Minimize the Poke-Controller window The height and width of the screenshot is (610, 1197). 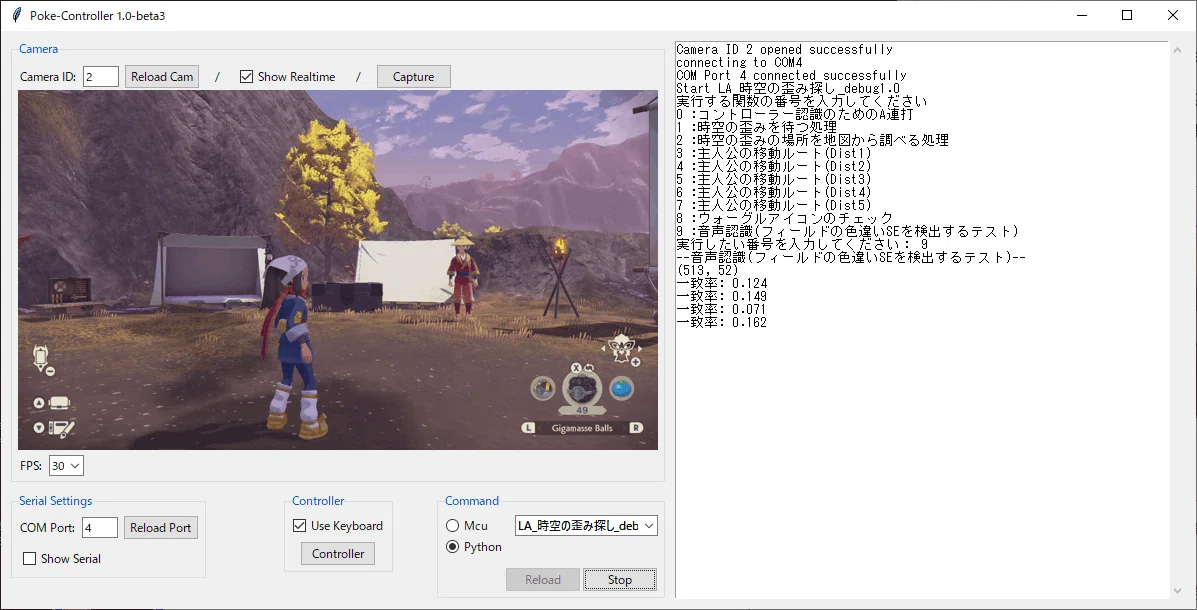(x=1081, y=15)
